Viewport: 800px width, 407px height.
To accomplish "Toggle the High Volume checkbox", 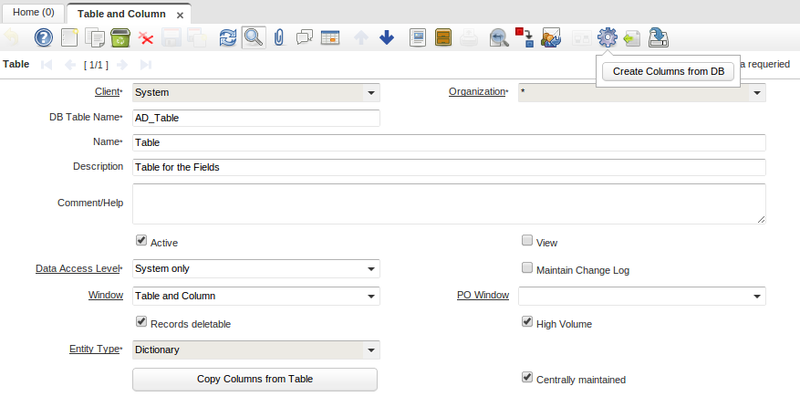I will (x=527, y=323).
